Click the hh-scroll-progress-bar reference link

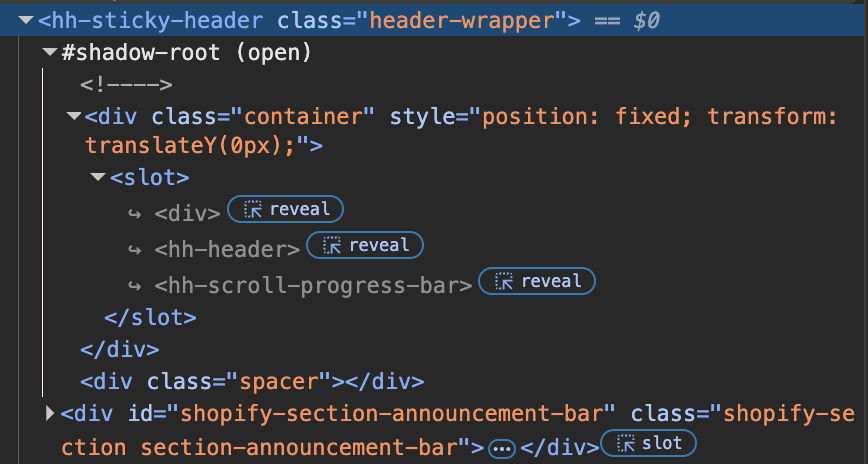click(x=312, y=285)
